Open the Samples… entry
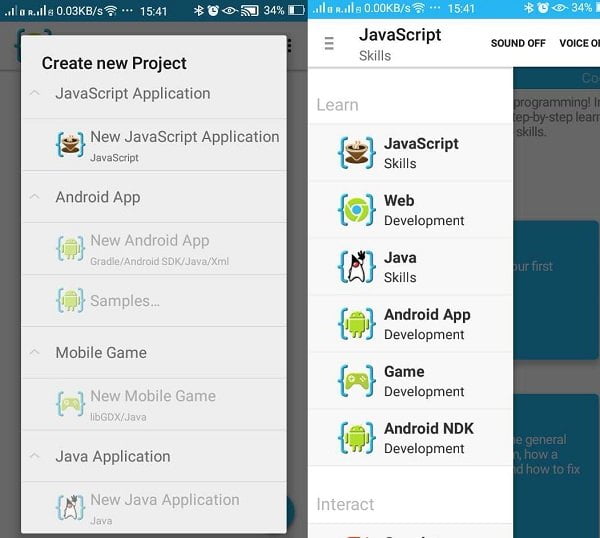The height and width of the screenshot is (538, 600). [155, 300]
